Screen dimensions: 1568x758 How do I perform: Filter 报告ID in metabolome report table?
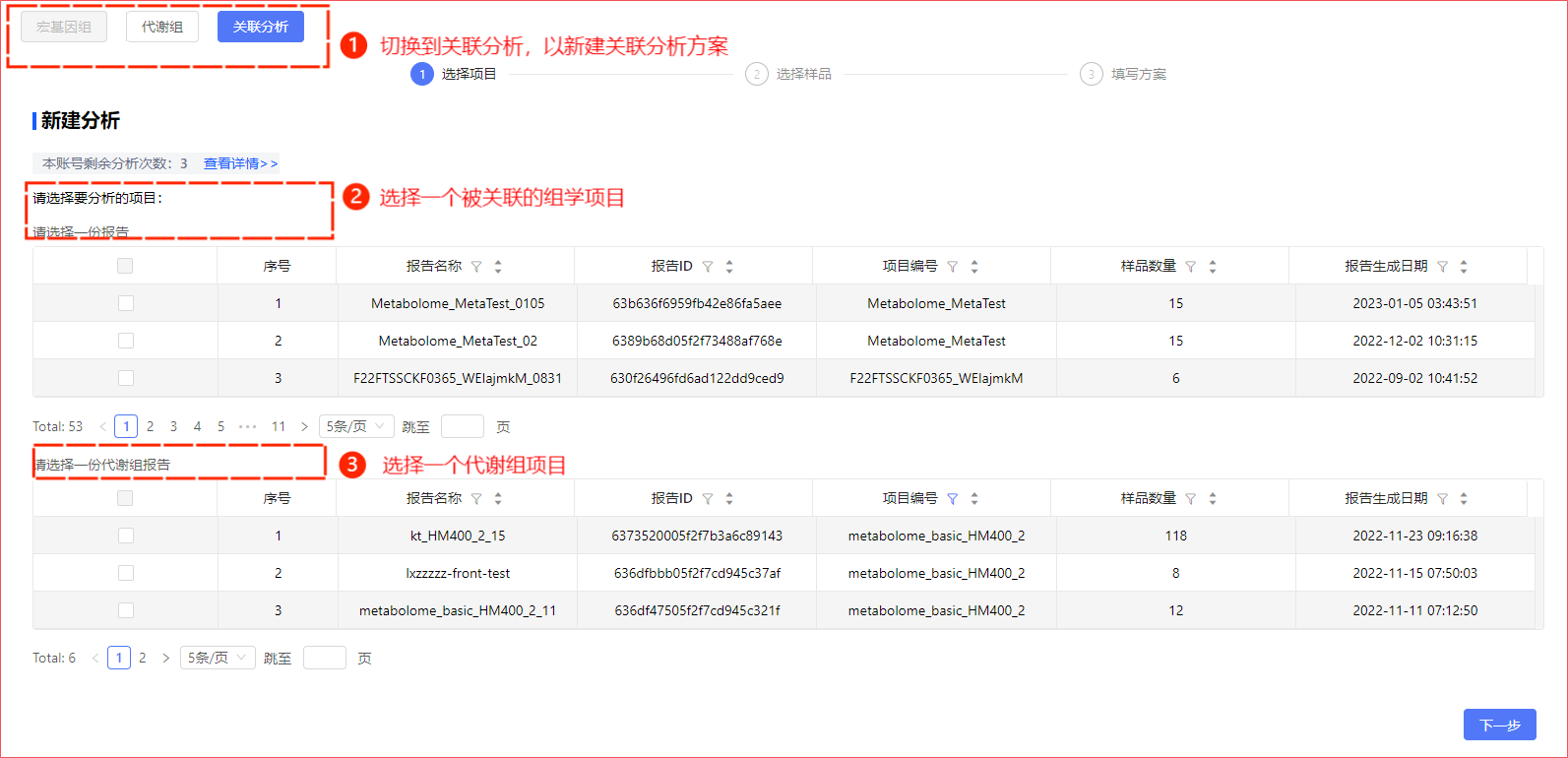click(x=708, y=499)
